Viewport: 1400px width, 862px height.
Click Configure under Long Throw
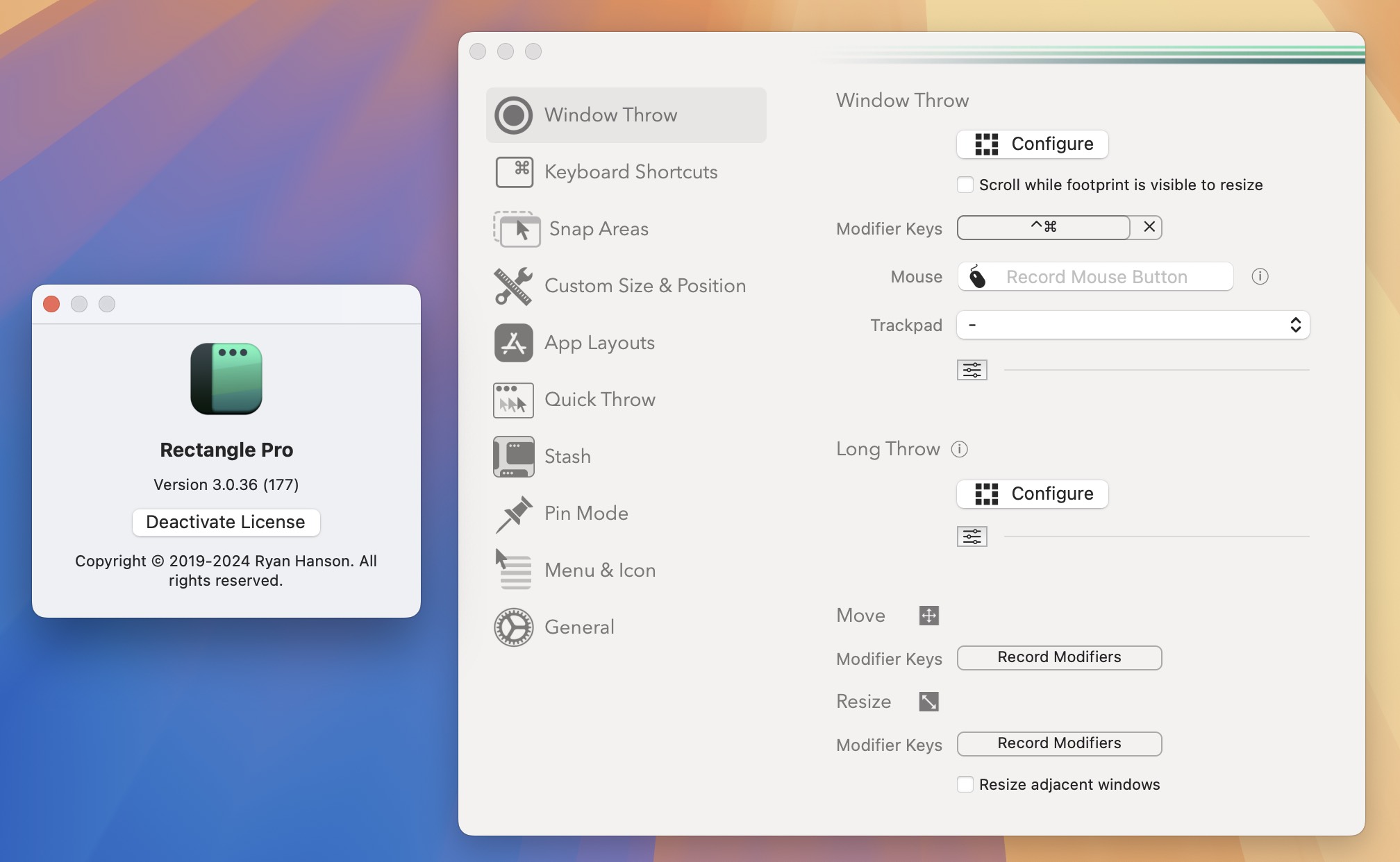click(x=1032, y=494)
